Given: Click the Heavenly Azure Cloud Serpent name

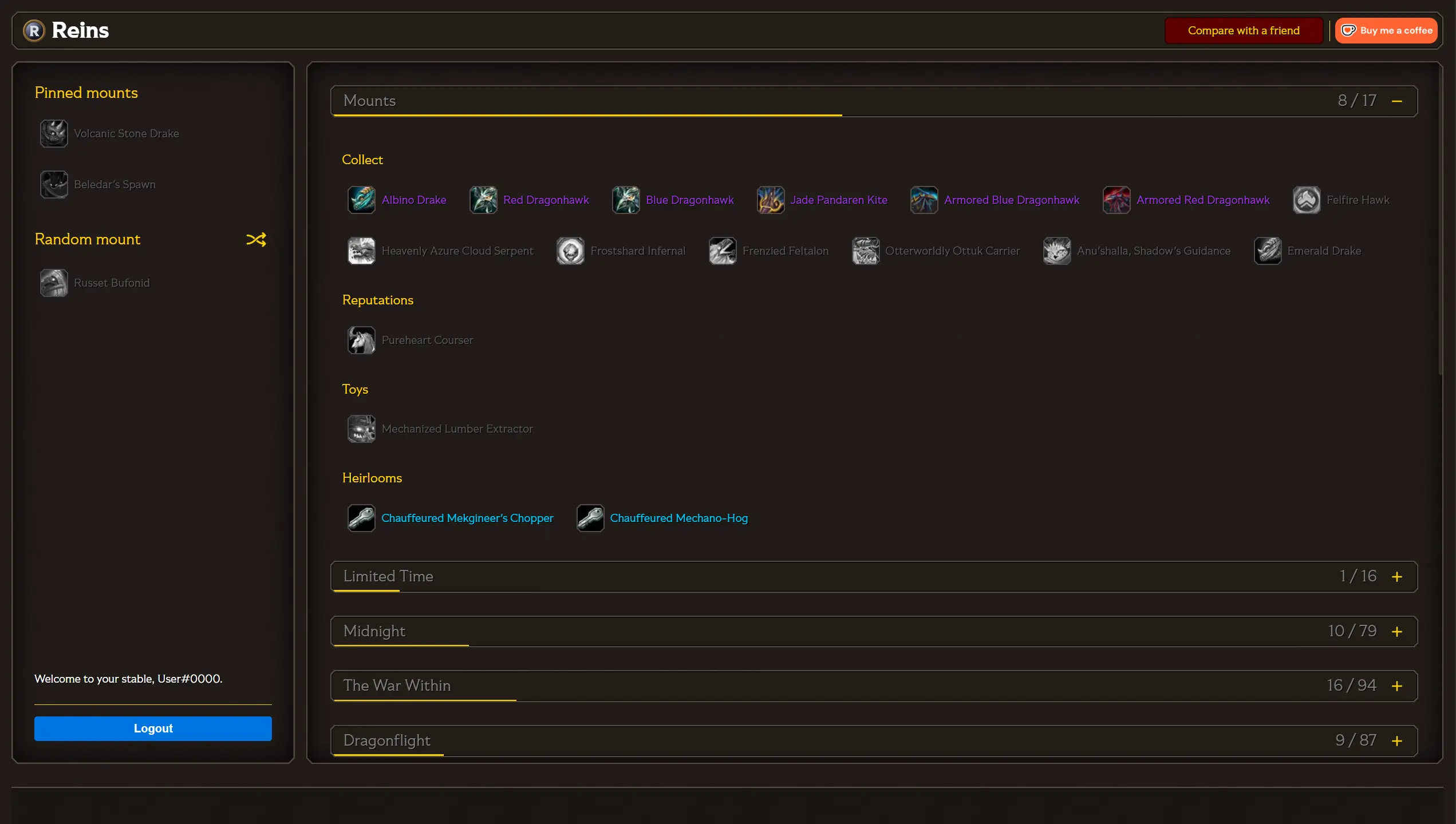Looking at the screenshot, I should (x=457, y=251).
